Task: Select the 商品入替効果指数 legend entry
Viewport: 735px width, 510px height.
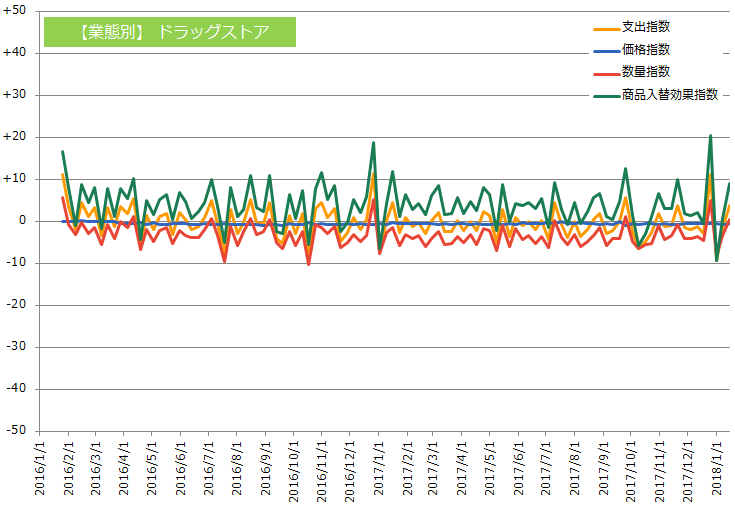Action: 656,95
